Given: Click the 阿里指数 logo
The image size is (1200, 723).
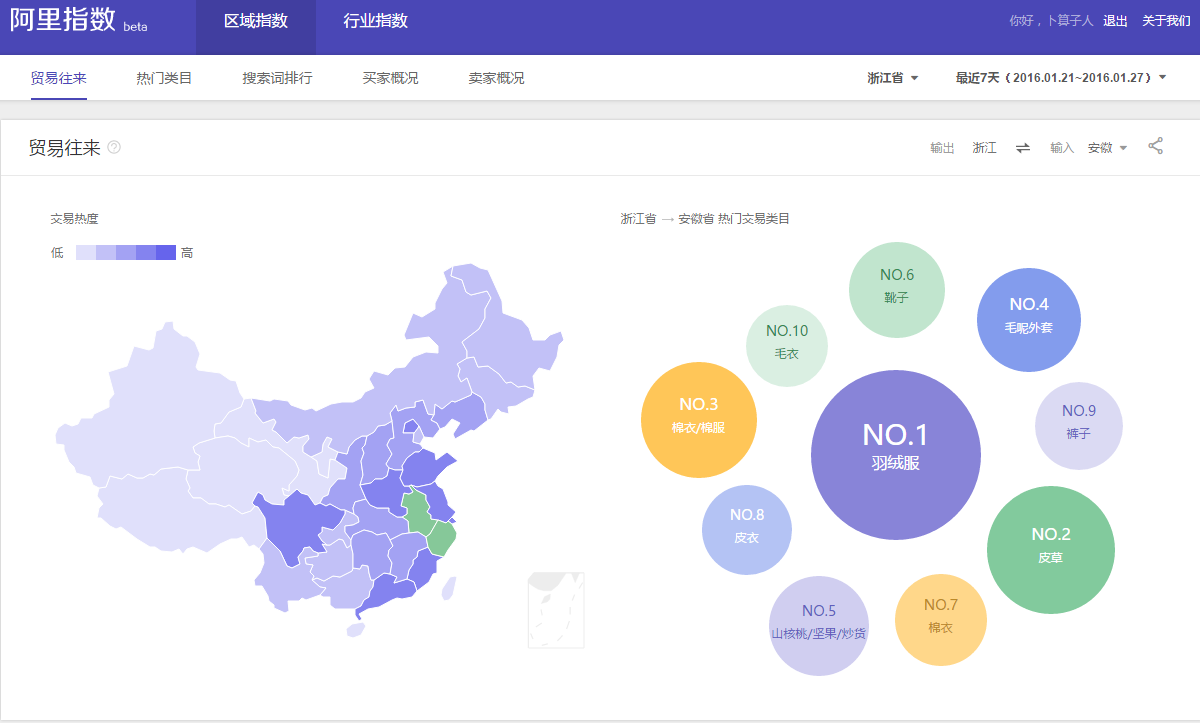Looking at the screenshot, I should pyautogui.click(x=64, y=21).
